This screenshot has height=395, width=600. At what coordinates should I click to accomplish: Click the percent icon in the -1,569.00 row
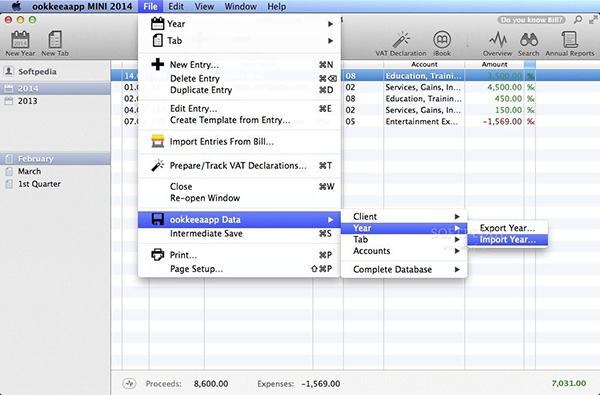tap(530, 122)
